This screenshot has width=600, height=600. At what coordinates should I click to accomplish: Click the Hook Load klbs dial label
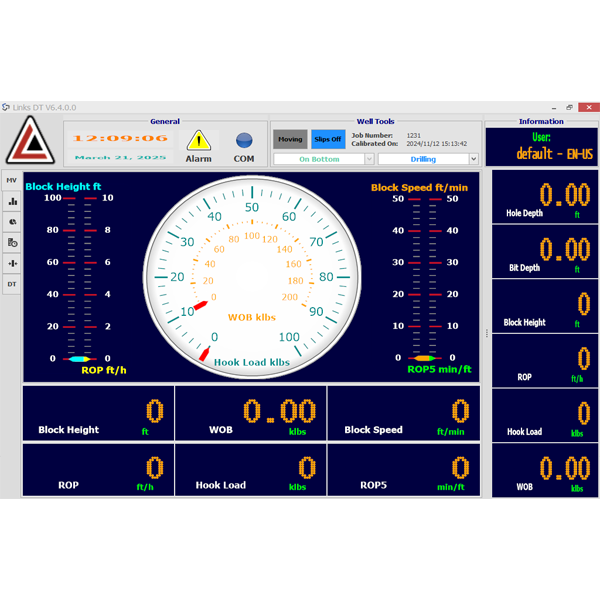(252, 362)
